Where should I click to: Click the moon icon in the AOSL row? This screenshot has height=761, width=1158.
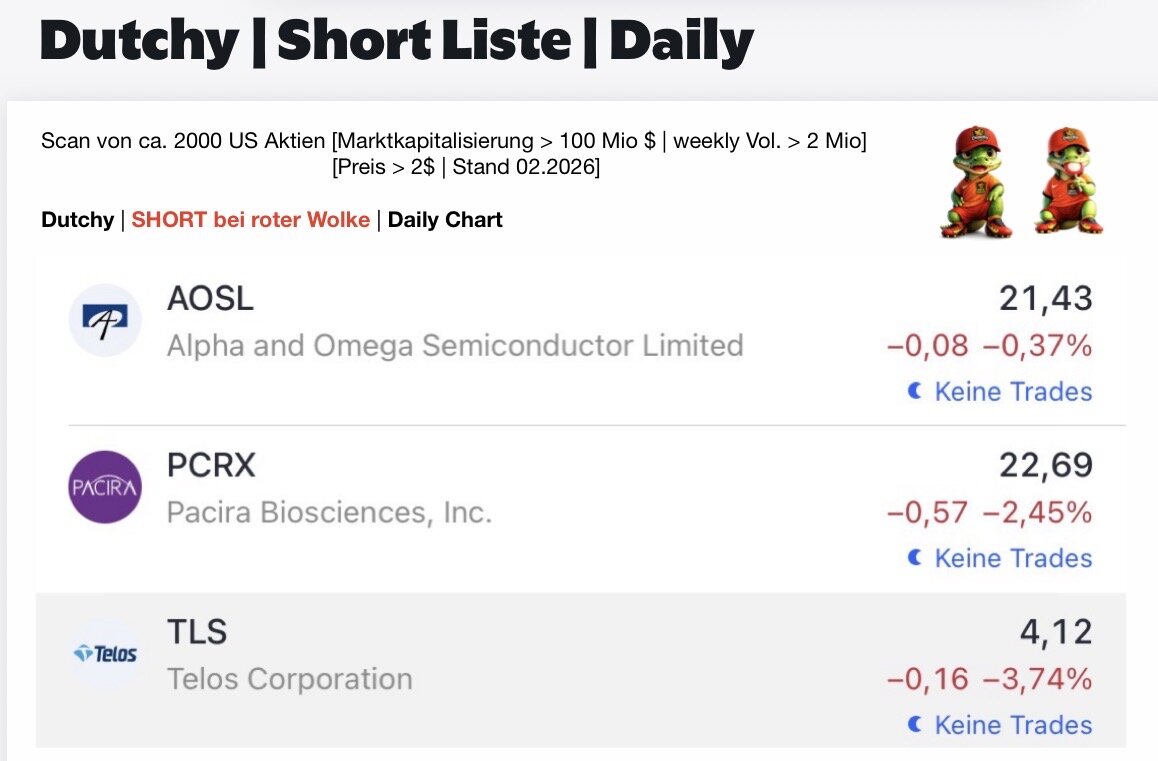[914, 392]
